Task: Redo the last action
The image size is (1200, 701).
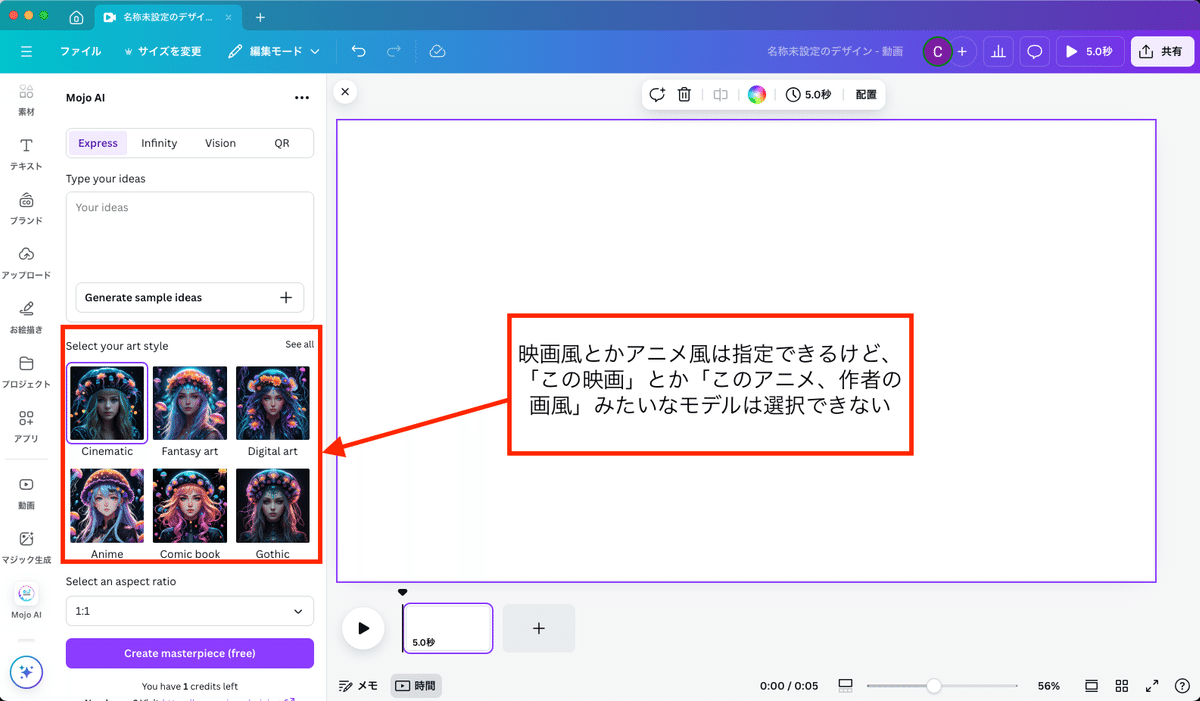Action: (x=394, y=51)
